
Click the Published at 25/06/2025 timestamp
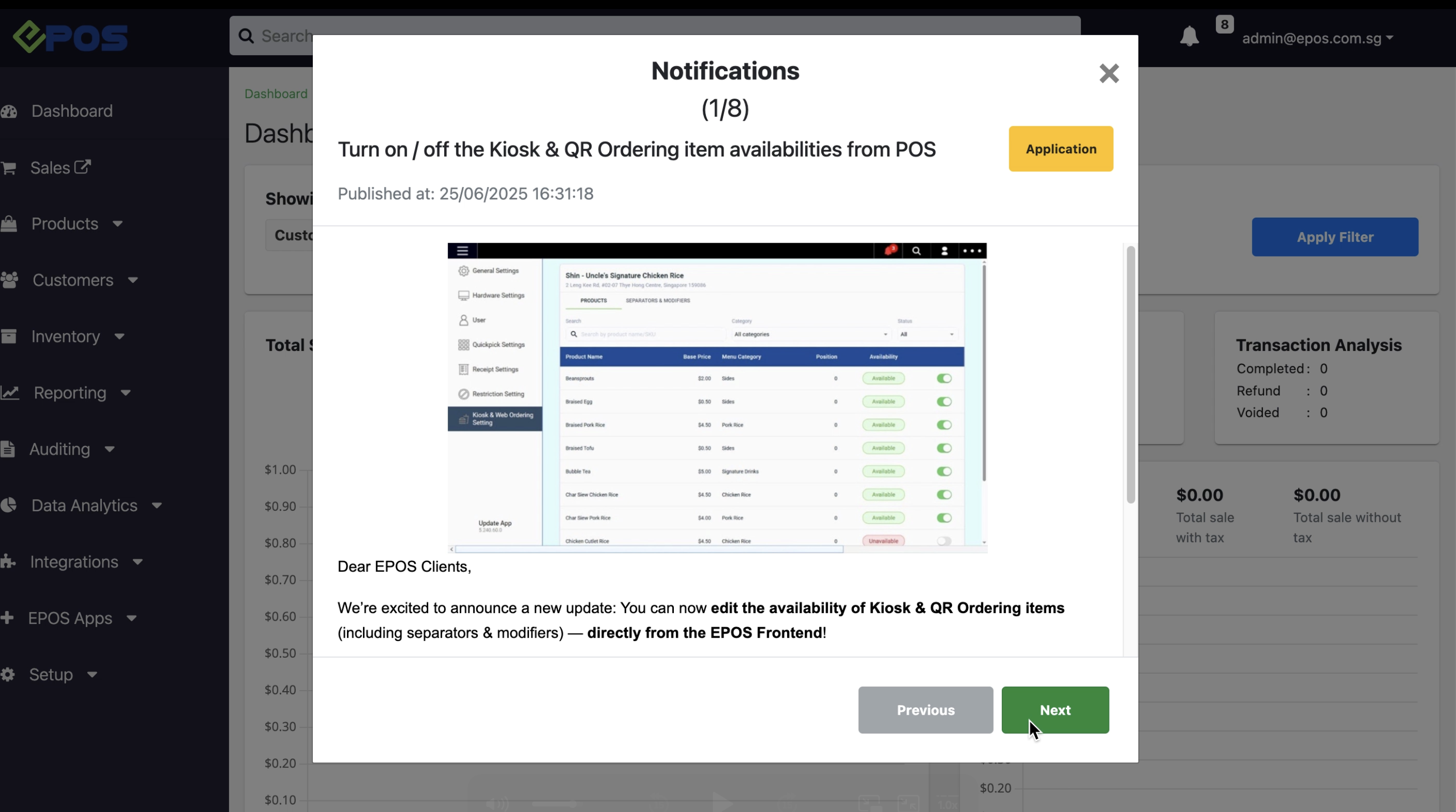(465, 194)
